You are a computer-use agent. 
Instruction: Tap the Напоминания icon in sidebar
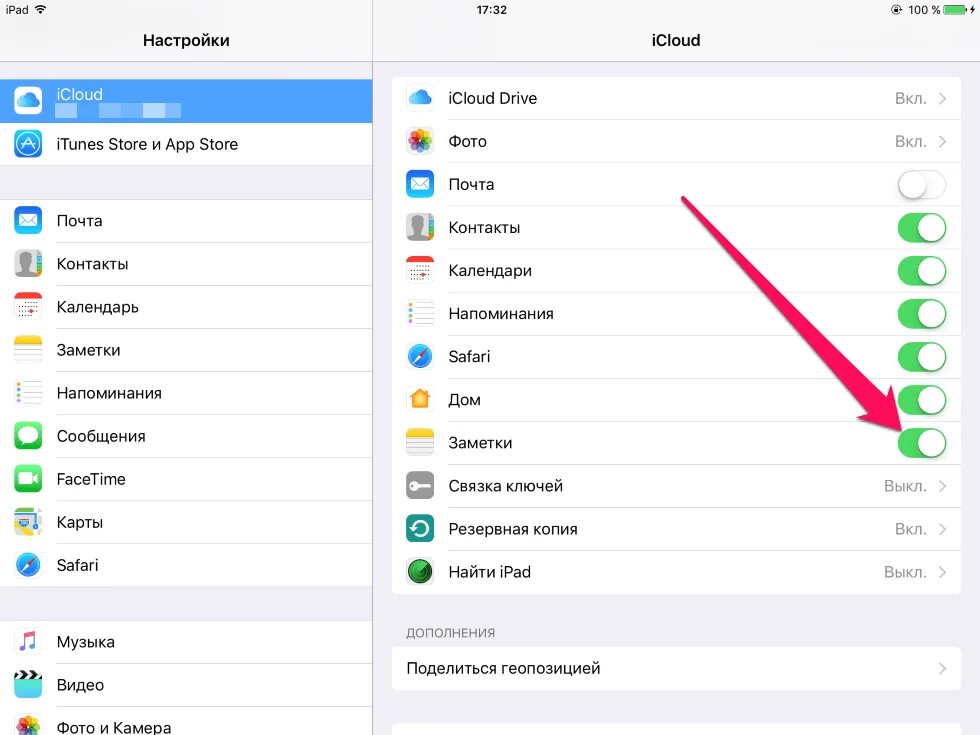click(x=28, y=392)
